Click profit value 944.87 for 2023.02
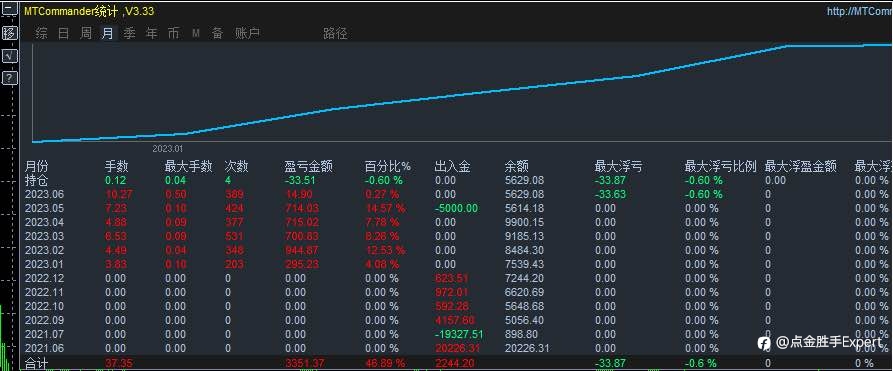 [301, 250]
